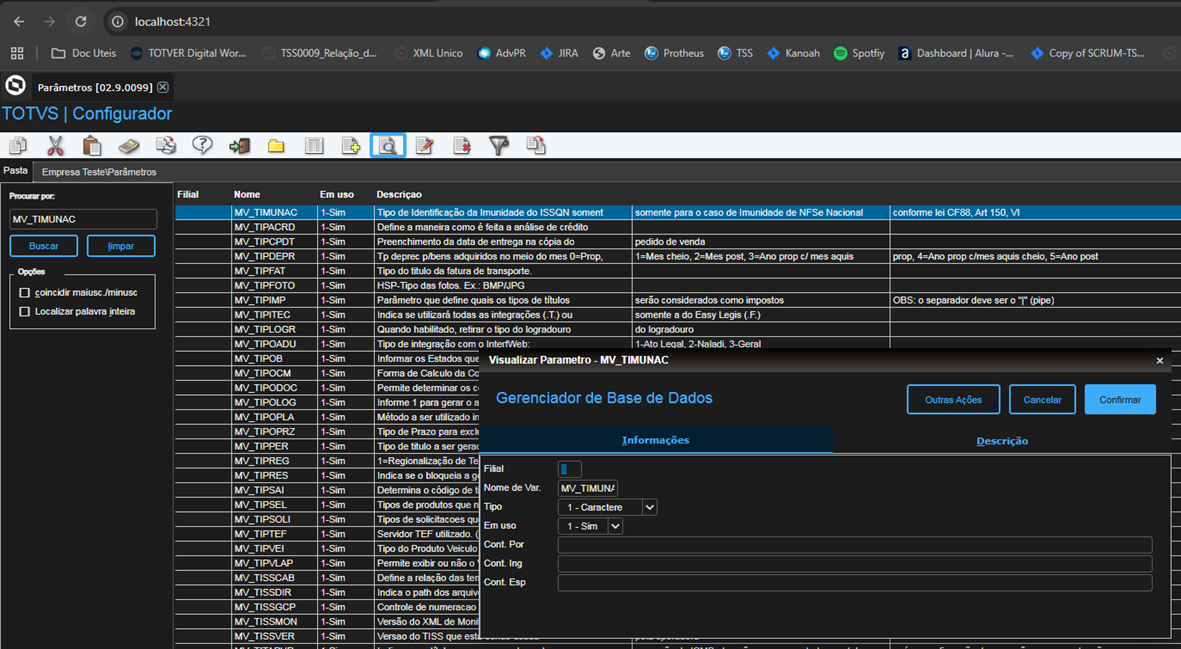This screenshot has height=649, width=1181.
Task: Check the Localizar palavra inteira option
Action: (25, 312)
